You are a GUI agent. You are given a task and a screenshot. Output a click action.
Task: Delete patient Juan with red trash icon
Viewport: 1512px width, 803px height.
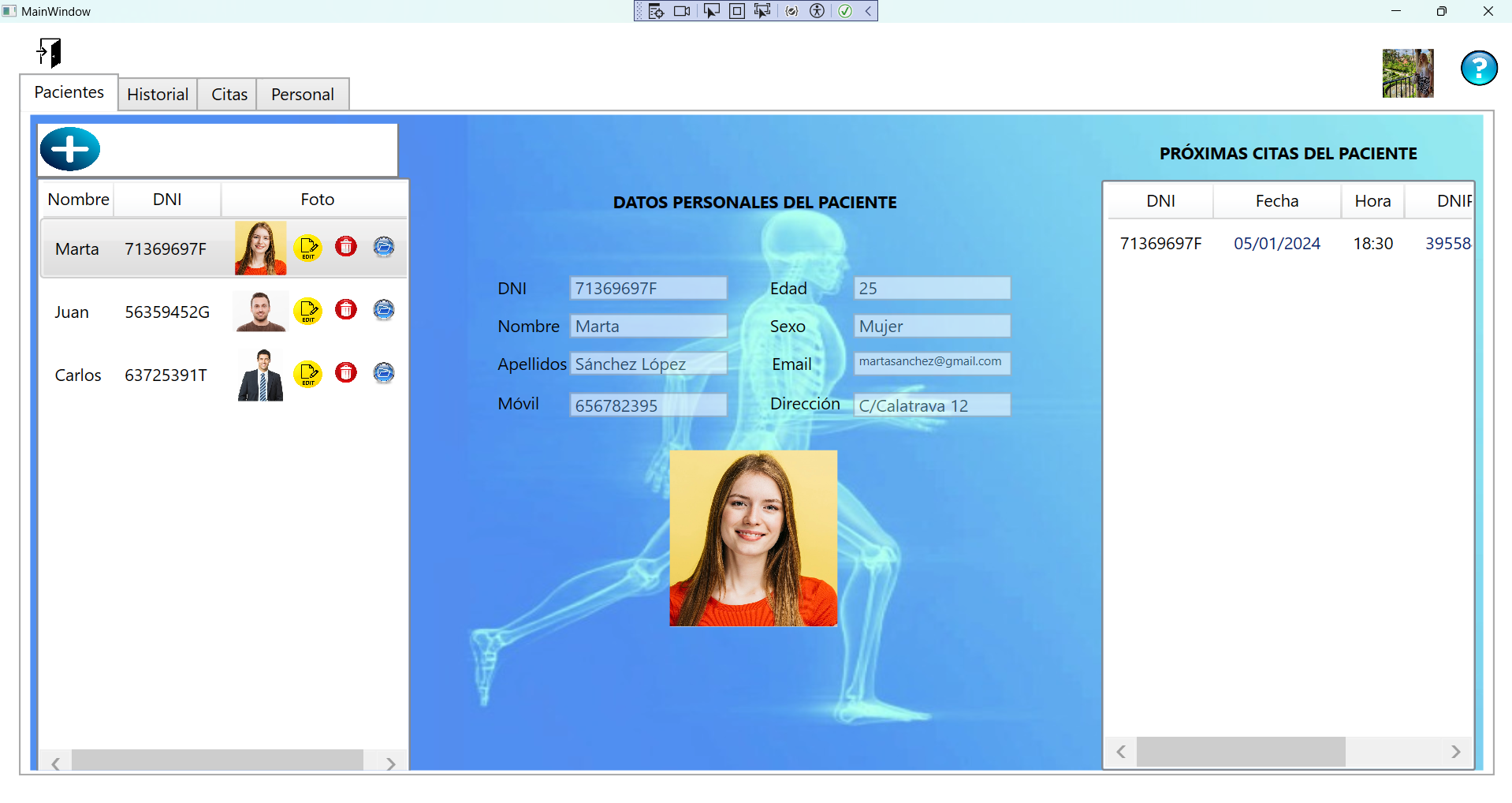(x=346, y=309)
